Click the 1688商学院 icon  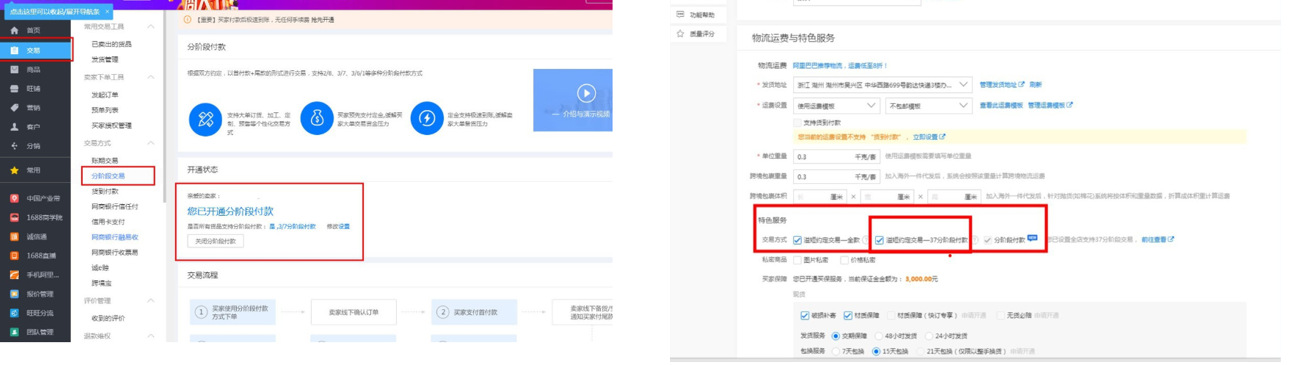tap(14, 217)
